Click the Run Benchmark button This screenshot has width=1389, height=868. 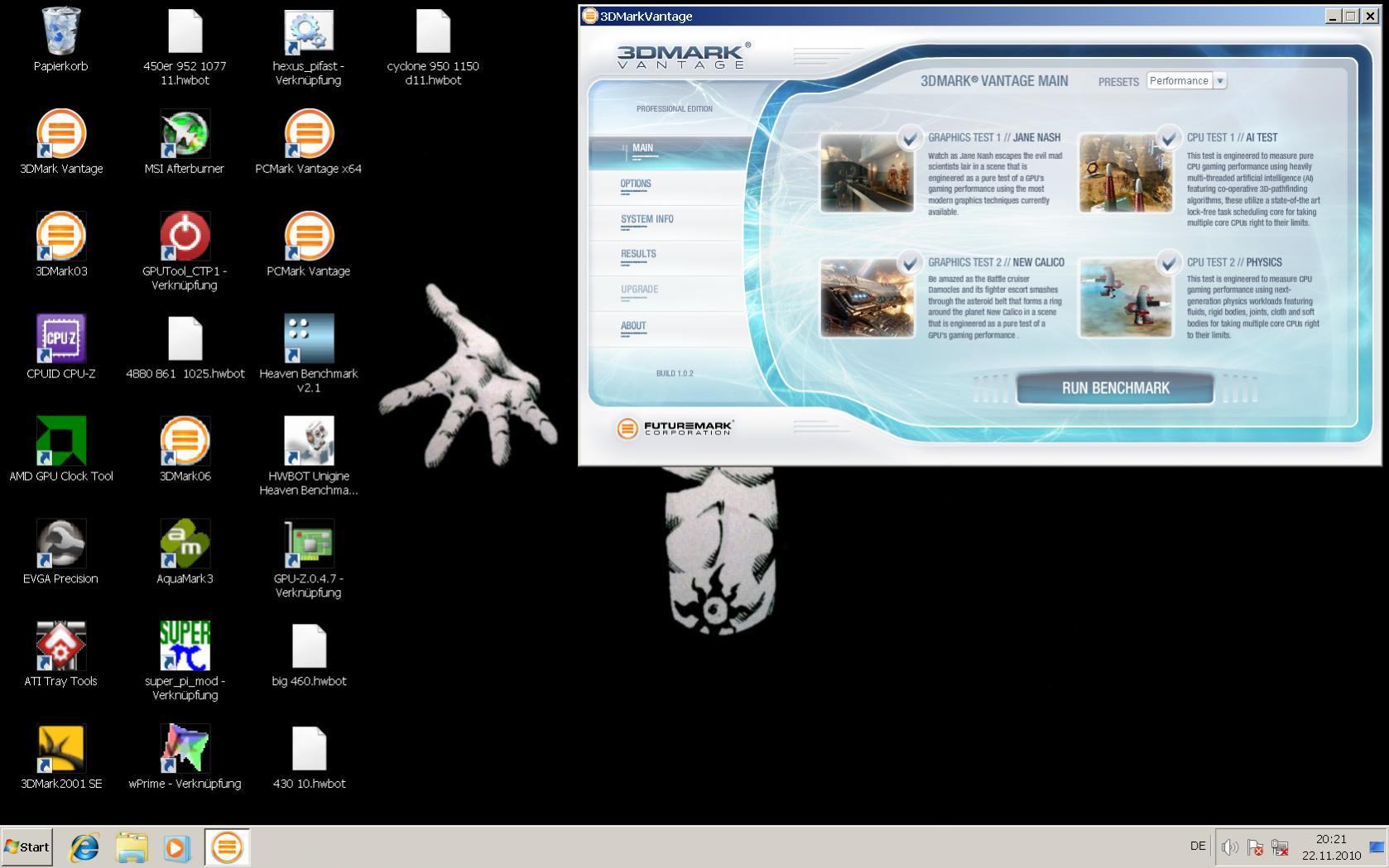[x=1115, y=388]
